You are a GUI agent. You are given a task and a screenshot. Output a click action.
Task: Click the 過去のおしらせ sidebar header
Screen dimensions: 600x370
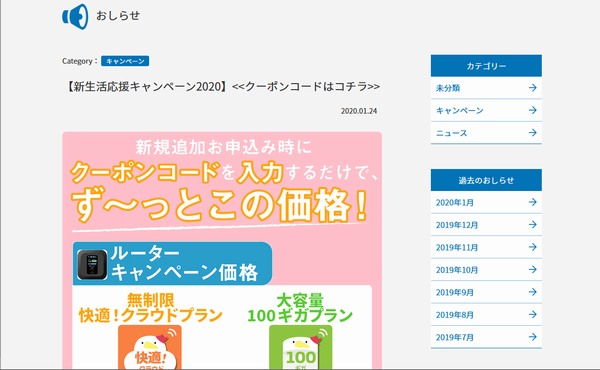(x=486, y=180)
